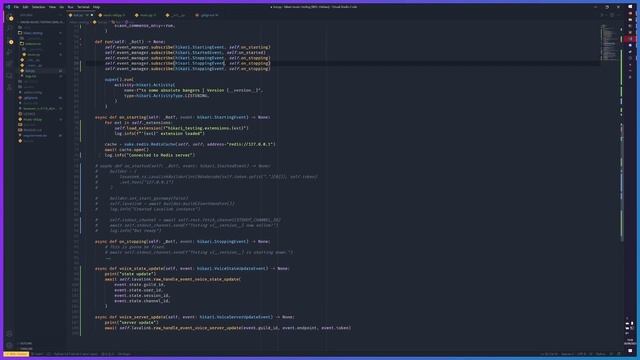Open the File menu
This screenshot has height=360, width=640.
(x=16, y=7)
